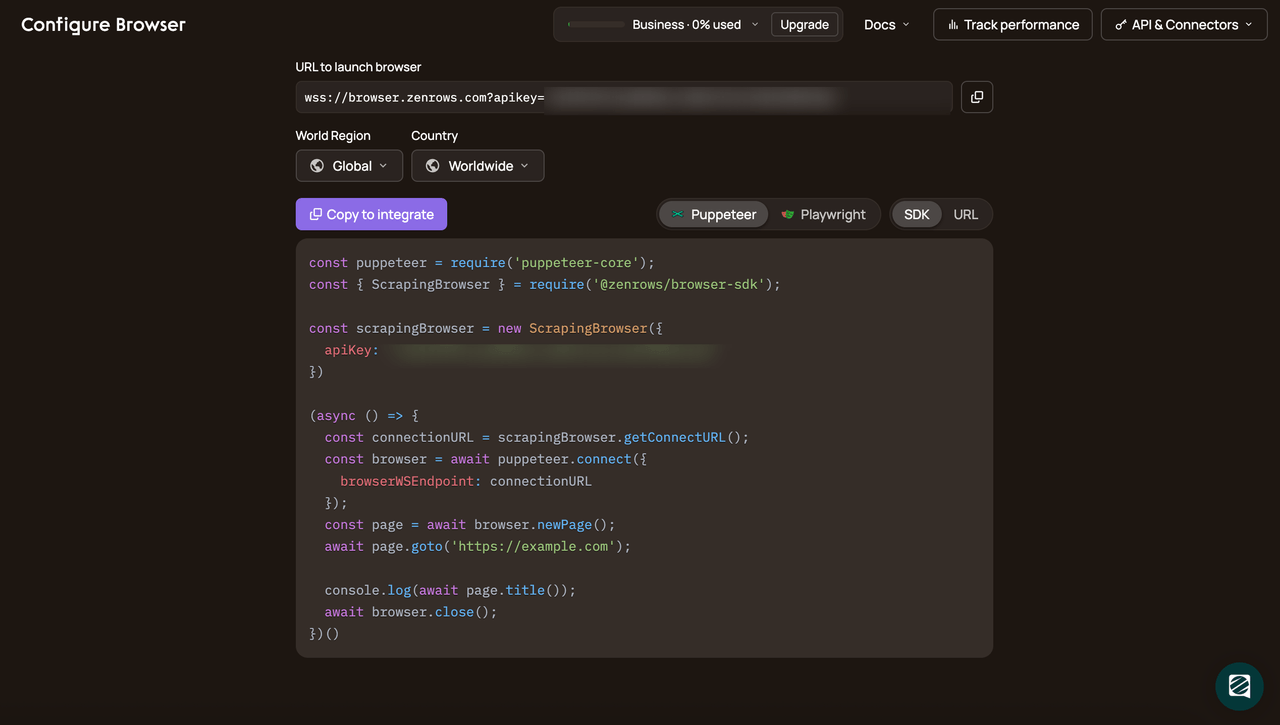Click the getConnectURL method in code

674,437
